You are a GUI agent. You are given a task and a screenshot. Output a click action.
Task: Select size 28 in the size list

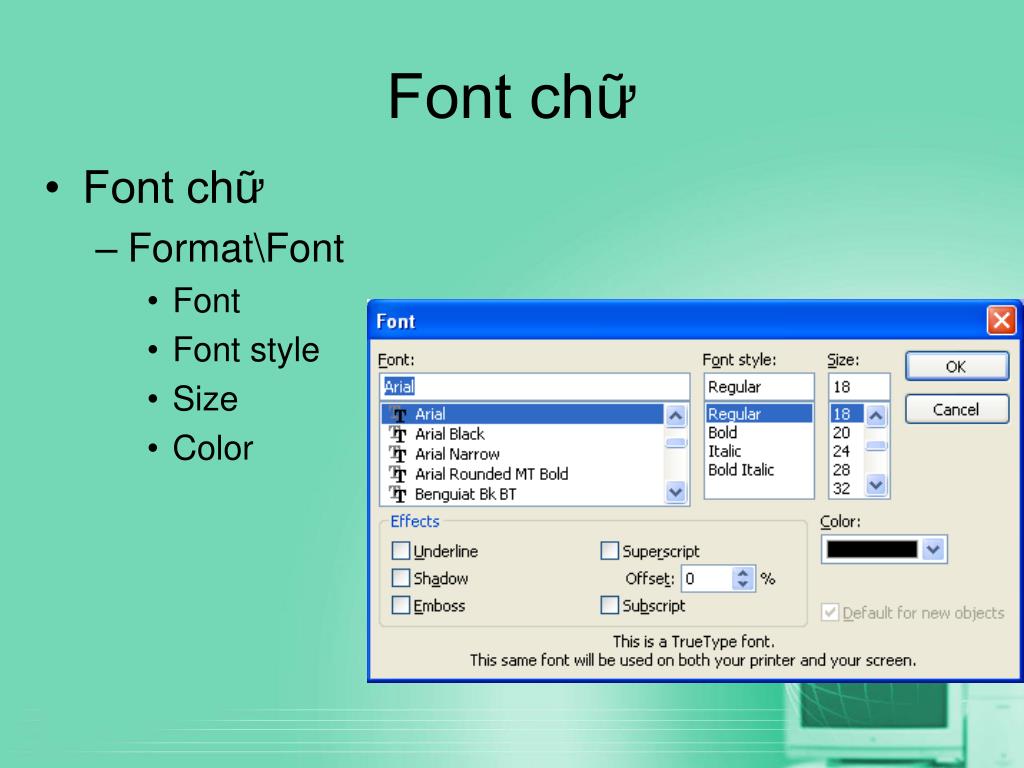coord(847,470)
